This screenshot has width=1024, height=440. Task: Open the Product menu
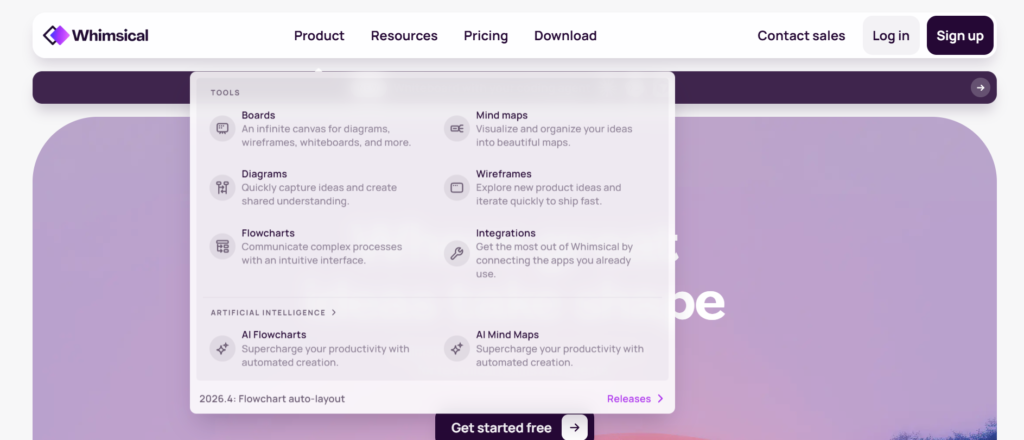point(319,36)
